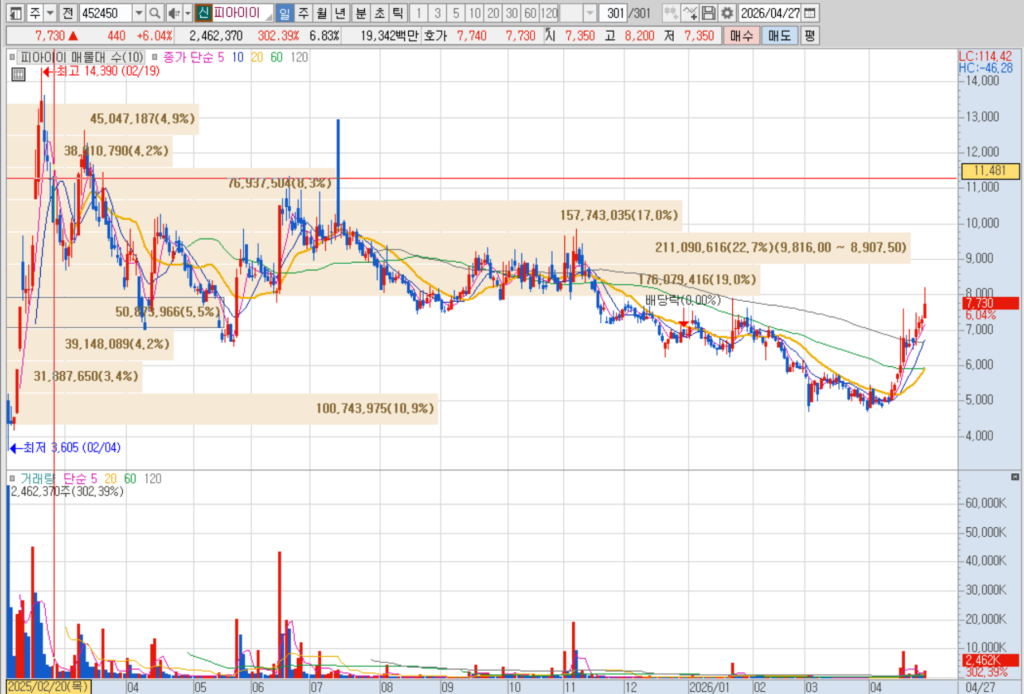Screen dimensions: 1024x694
Task: Edit the date field 2026/04/27
Action: (x=769, y=12)
